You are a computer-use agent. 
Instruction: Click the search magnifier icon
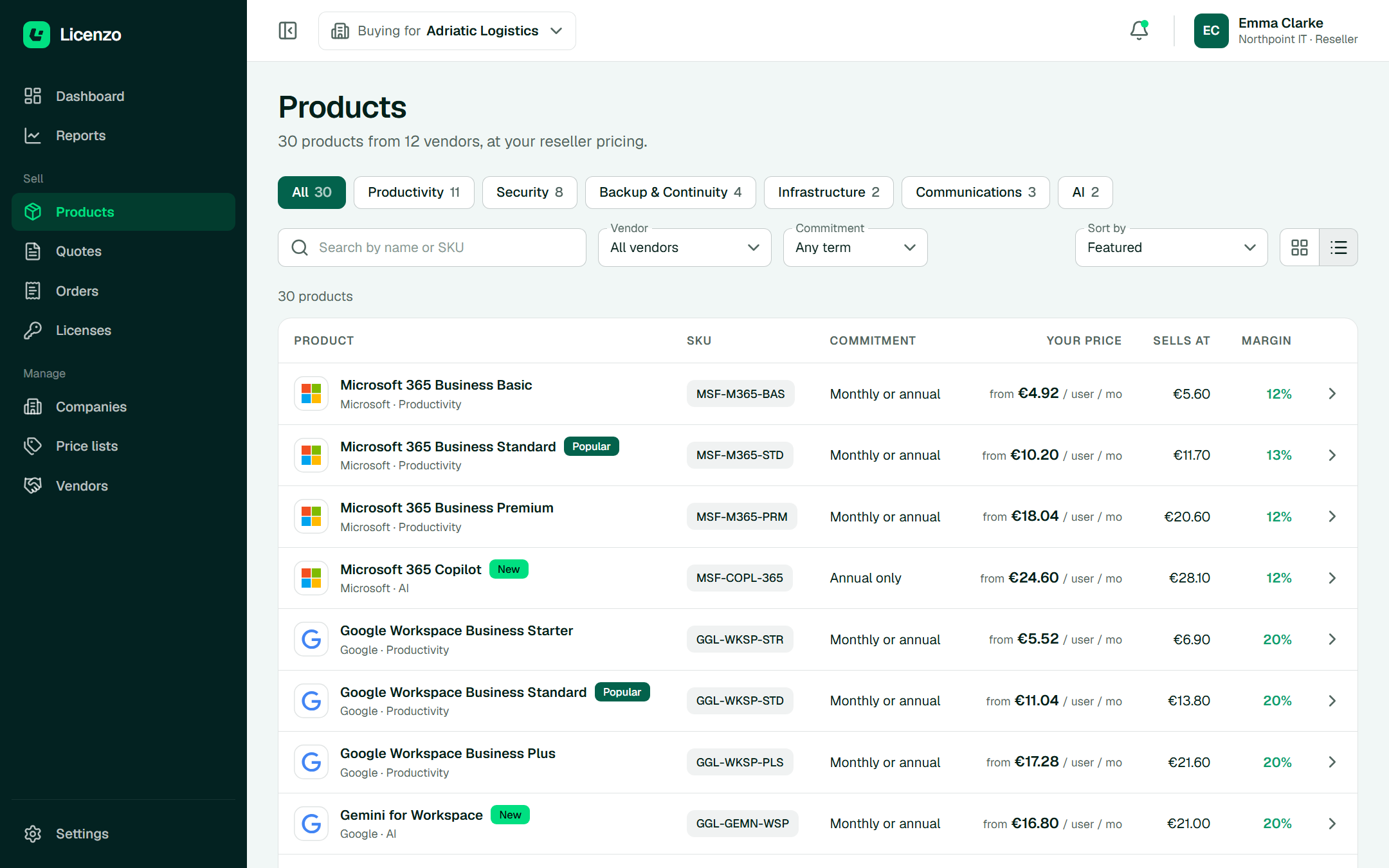tap(300, 248)
